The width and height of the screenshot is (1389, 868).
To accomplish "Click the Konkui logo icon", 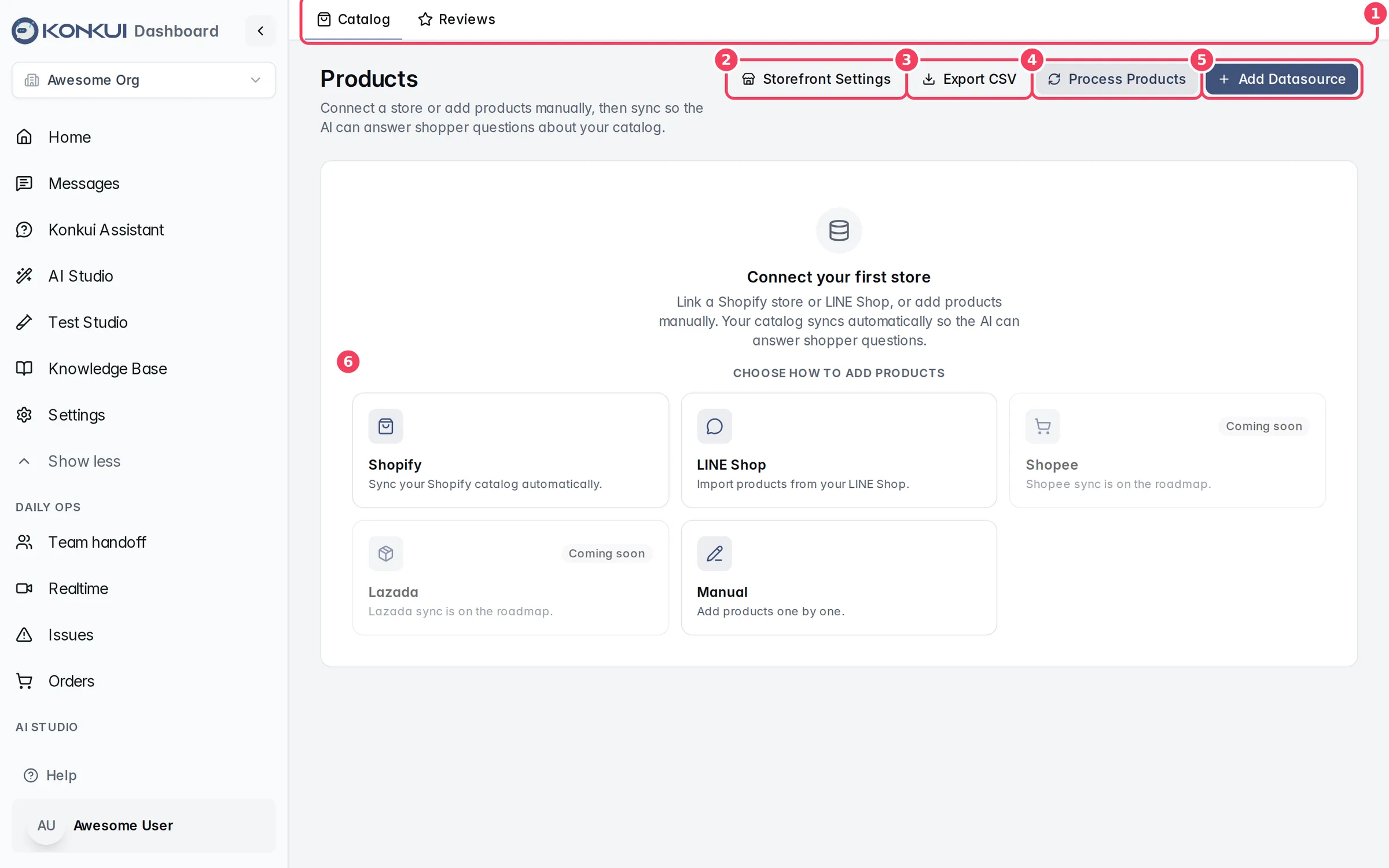I will 25,31.
